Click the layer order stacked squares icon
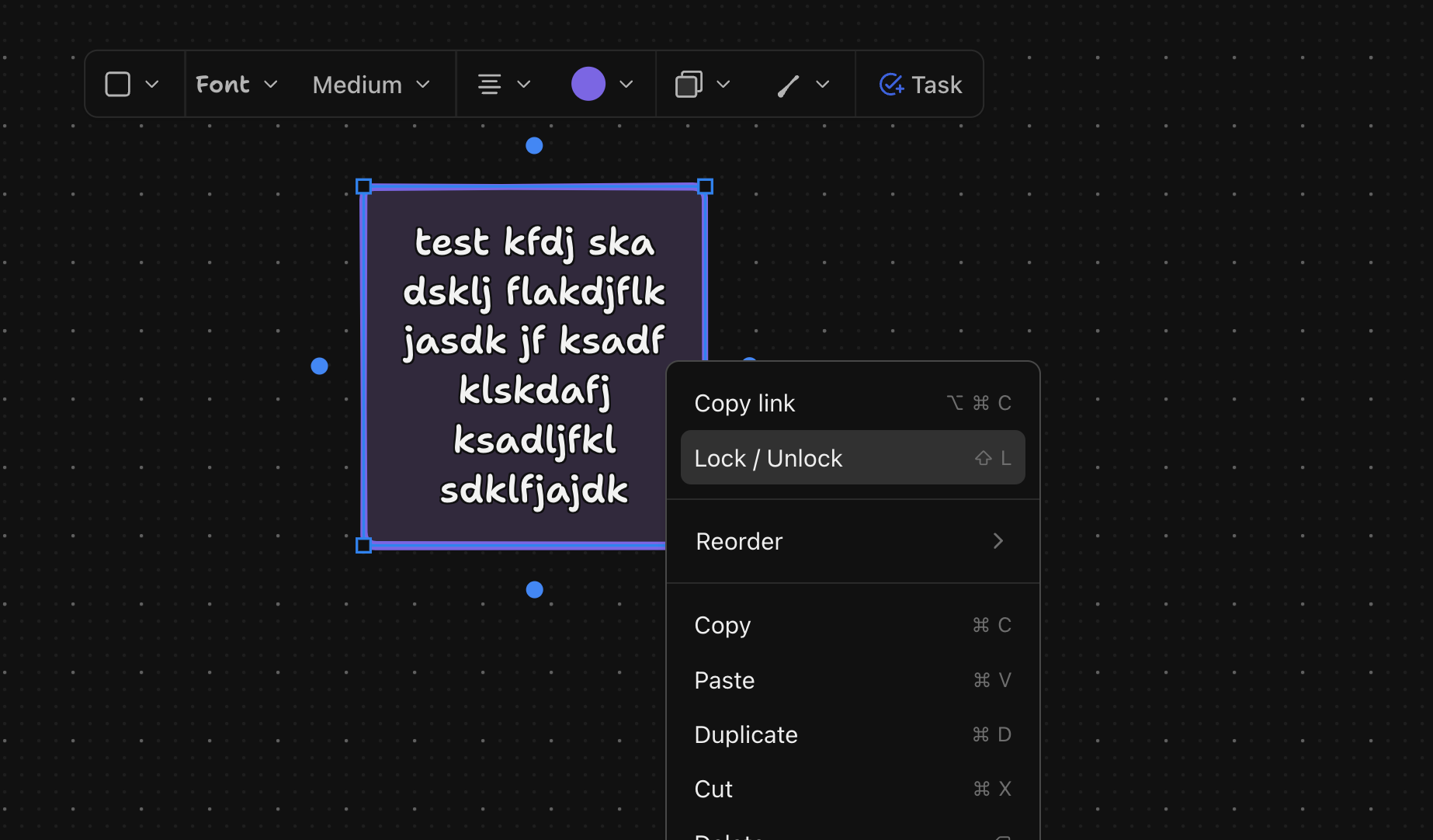 coord(689,84)
